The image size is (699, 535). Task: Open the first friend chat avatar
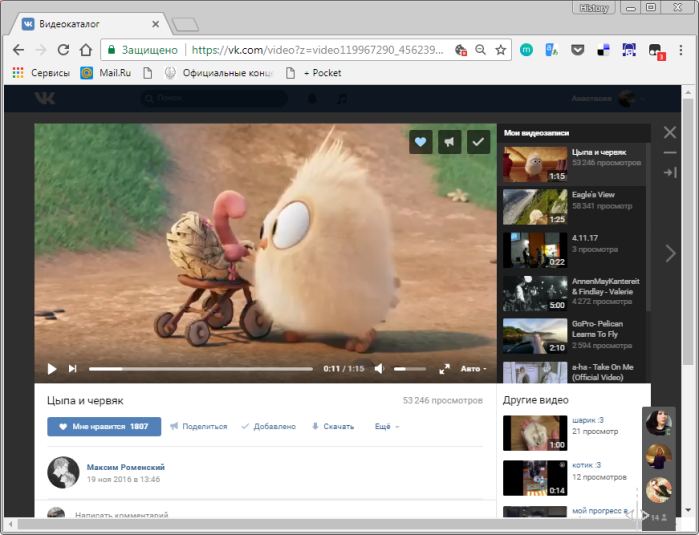tap(659, 423)
